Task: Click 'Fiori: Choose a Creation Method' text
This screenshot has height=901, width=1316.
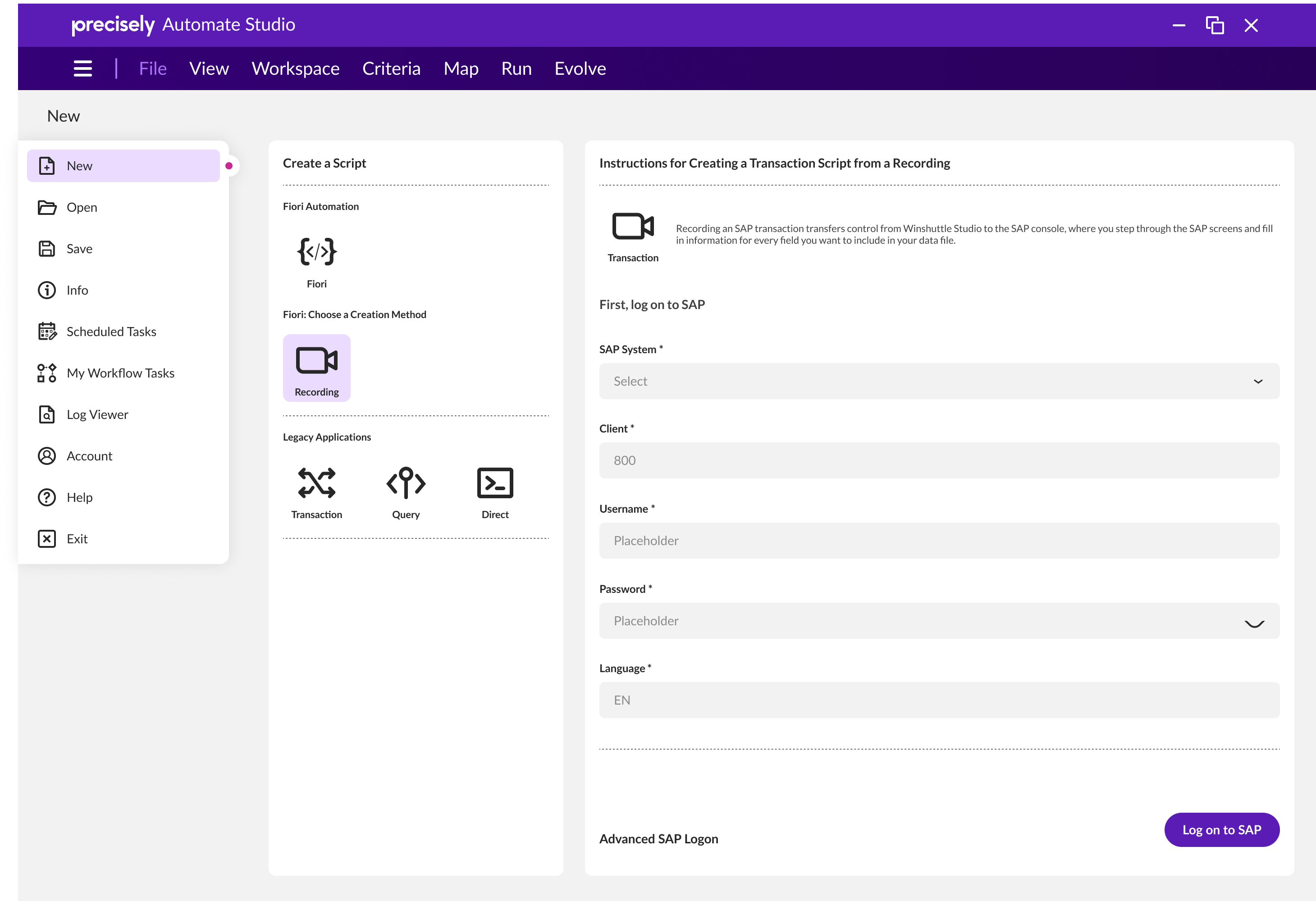Action: tap(355, 314)
